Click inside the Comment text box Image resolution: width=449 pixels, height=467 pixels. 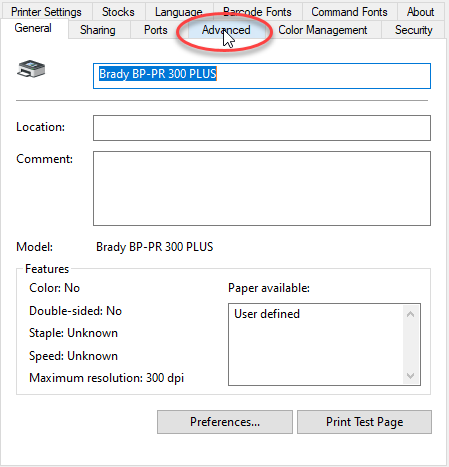click(x=262, y=188)
